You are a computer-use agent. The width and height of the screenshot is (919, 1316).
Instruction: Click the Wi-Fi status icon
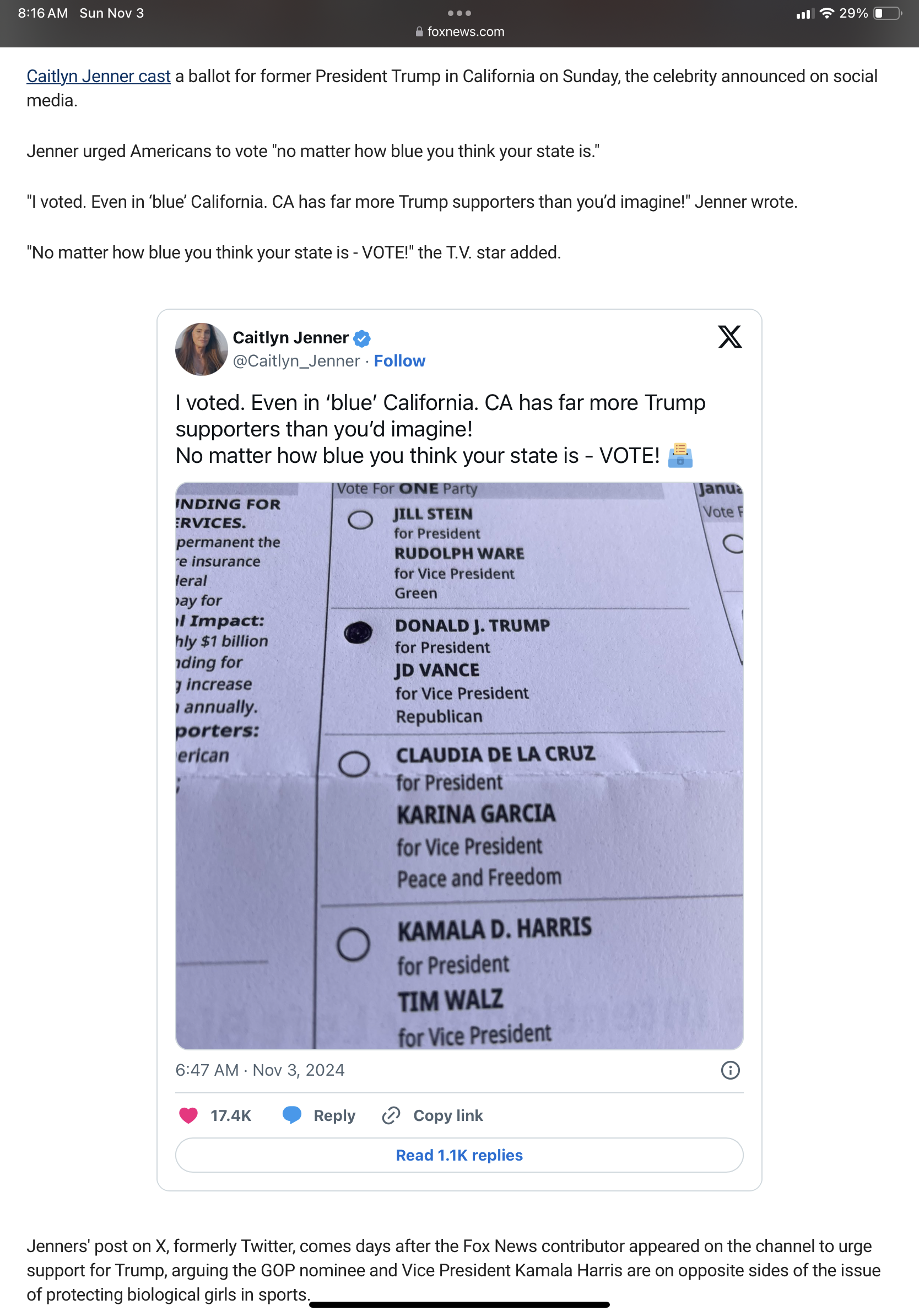tap(826, 13)
